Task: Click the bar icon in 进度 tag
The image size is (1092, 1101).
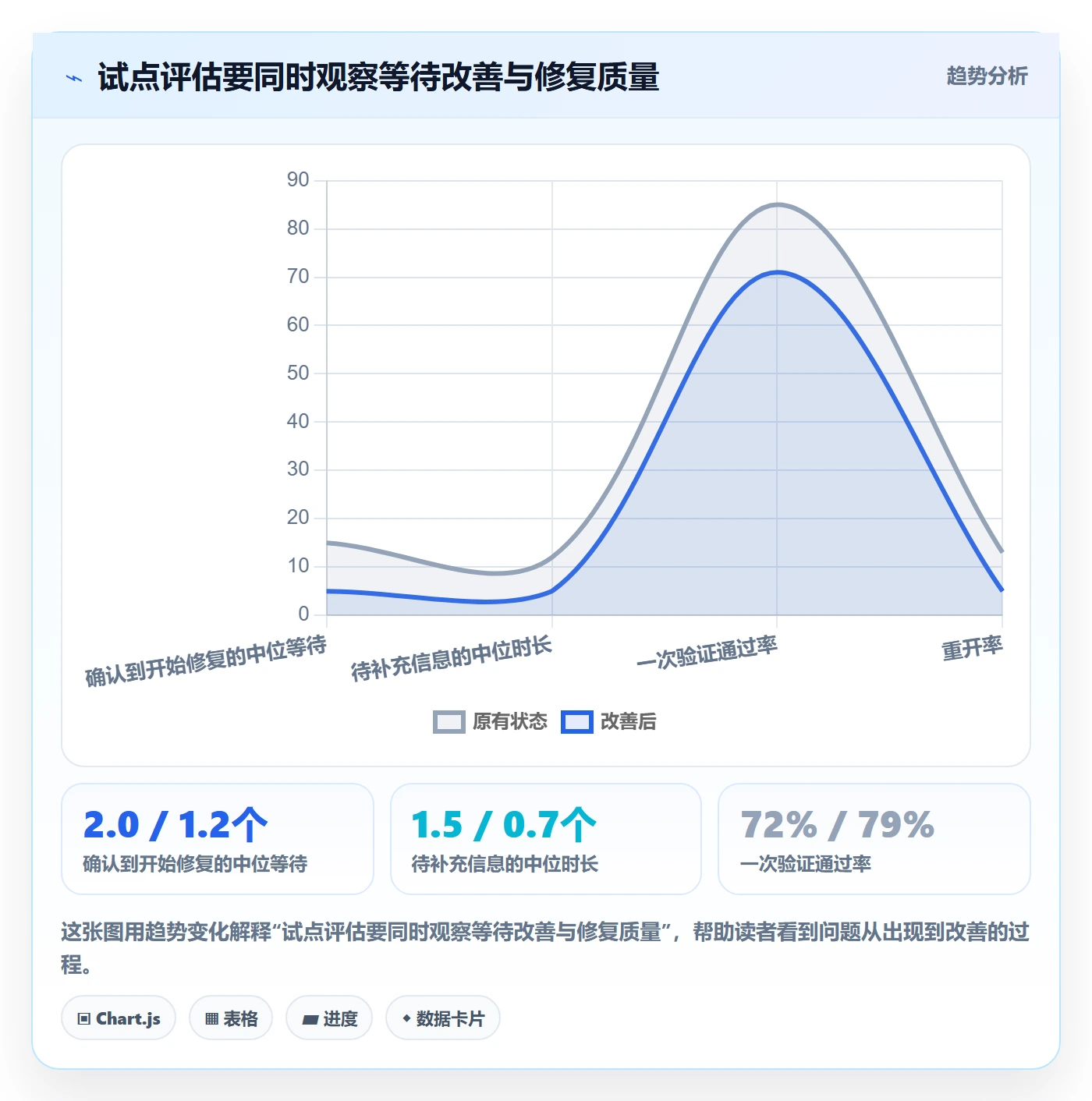Action: pyautogui.click(x=310, y=1019)
